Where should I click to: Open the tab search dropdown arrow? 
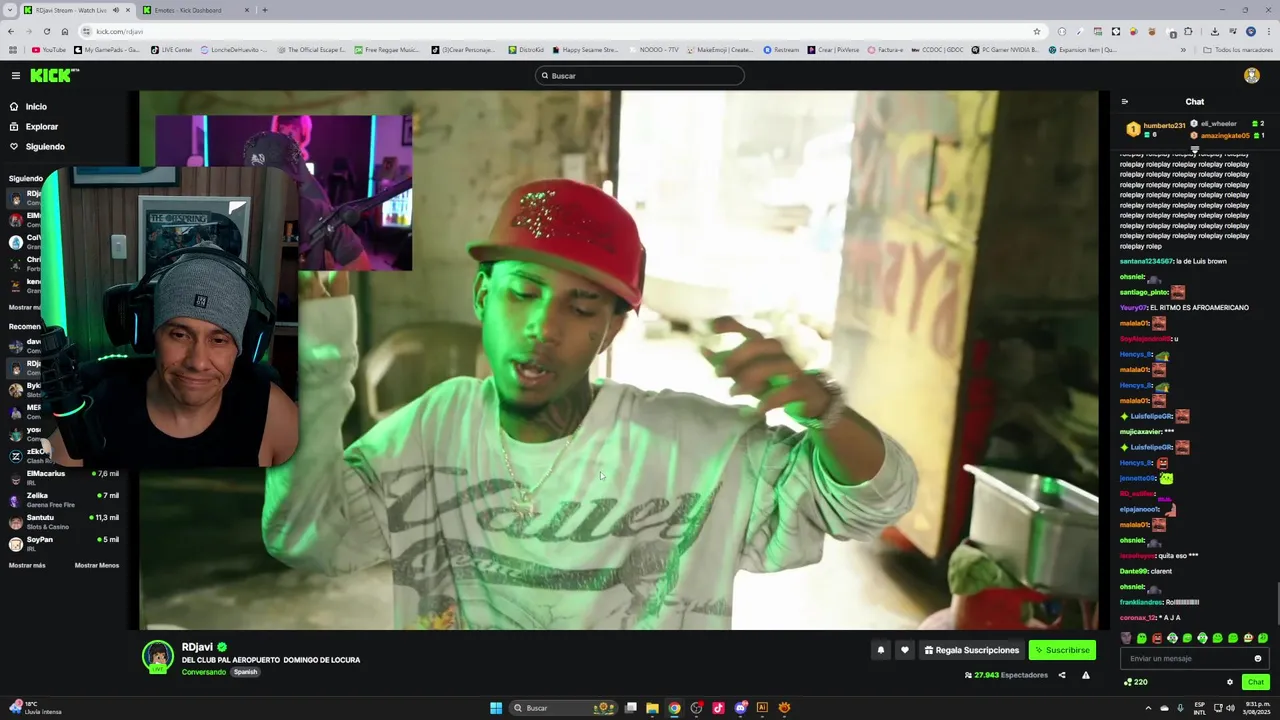(9, 10)
